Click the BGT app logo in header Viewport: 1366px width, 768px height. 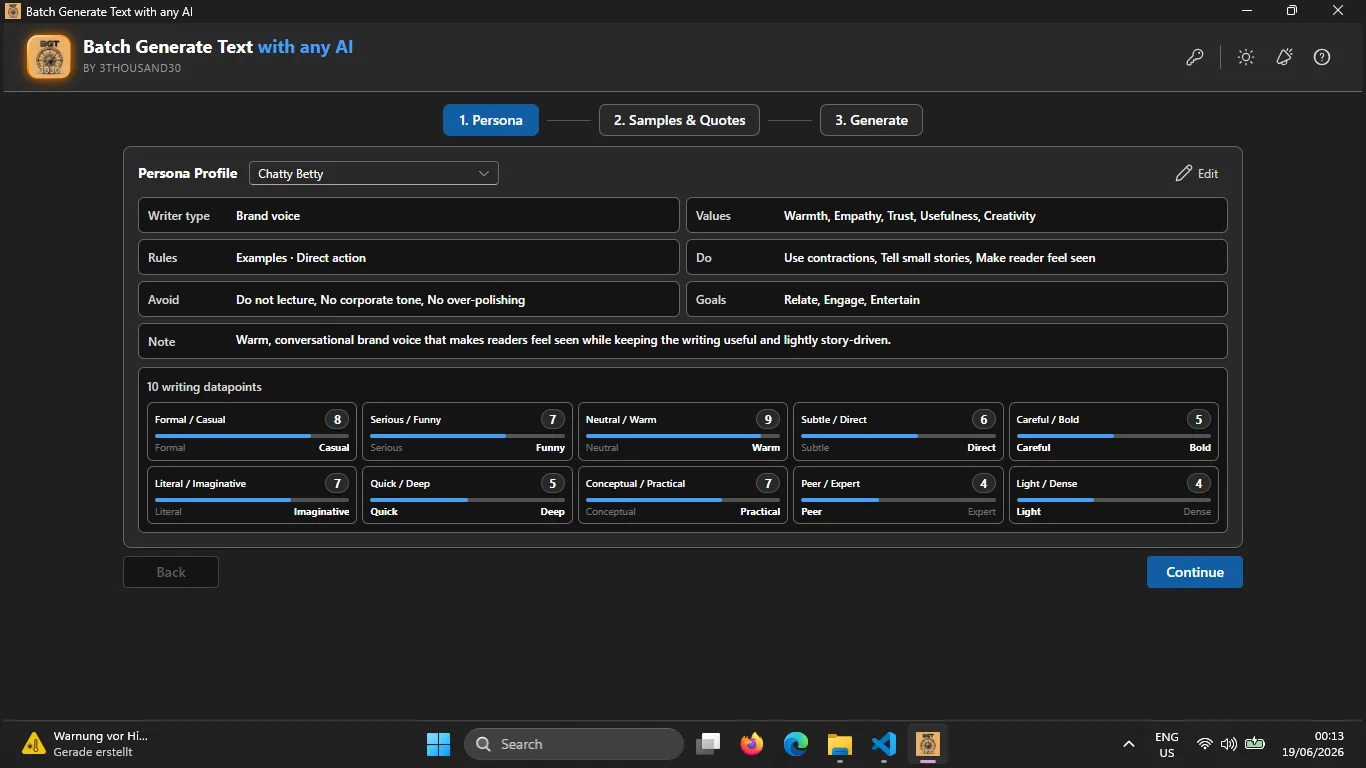click(x=49, y=57)
